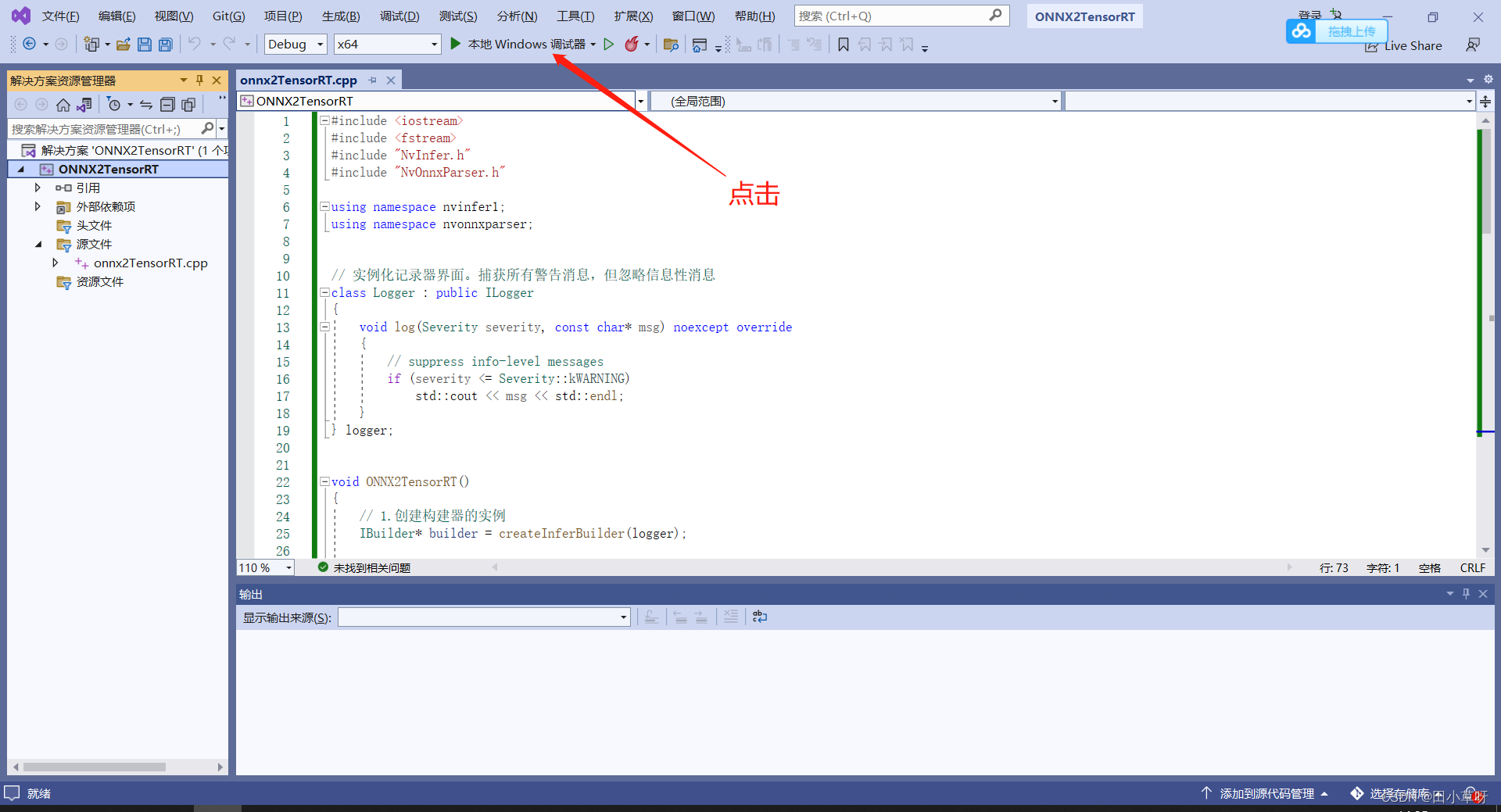Collapse All icon in Solution Explorer

pyautogui.click(x=167, y=105)
